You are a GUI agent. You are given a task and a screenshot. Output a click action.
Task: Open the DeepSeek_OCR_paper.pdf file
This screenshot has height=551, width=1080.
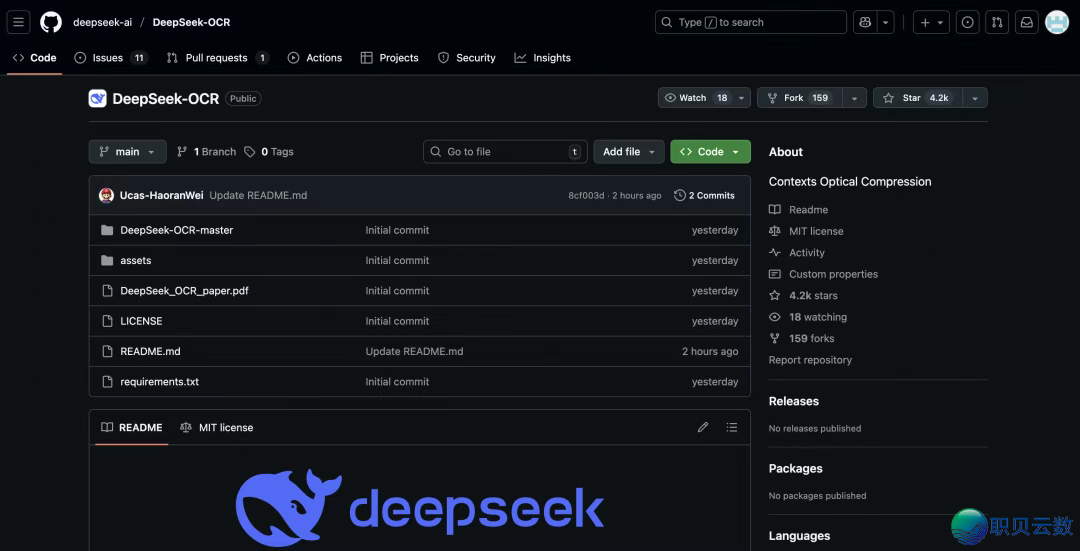185,291
